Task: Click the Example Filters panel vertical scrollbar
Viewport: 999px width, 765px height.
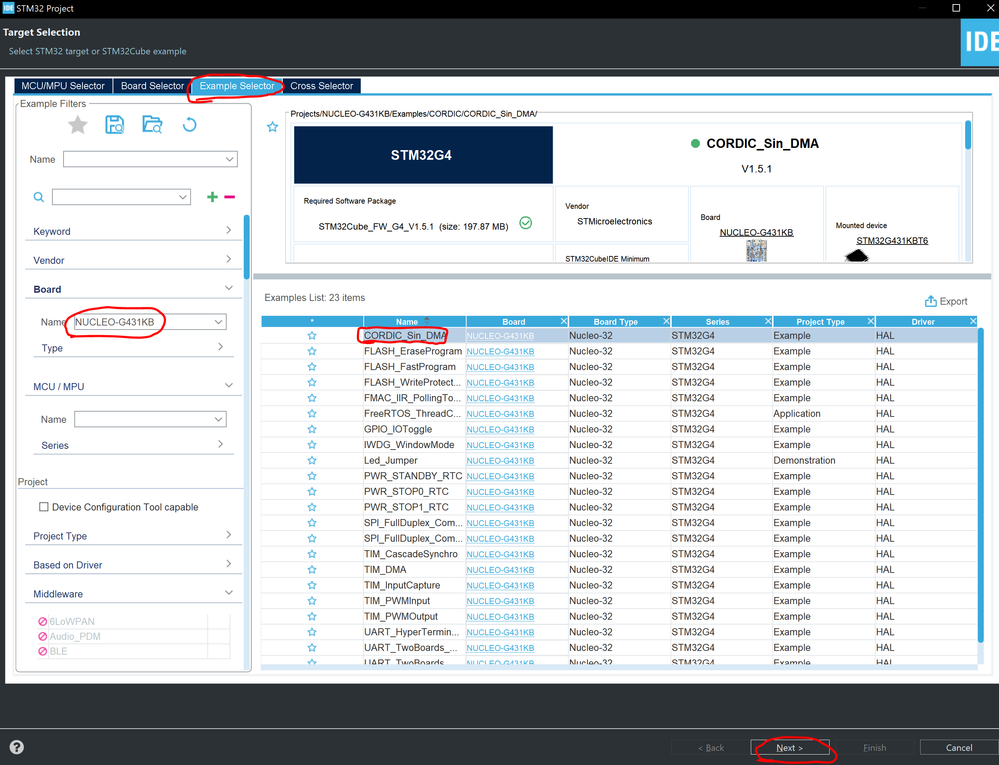Action: click(x=247, y=247)
